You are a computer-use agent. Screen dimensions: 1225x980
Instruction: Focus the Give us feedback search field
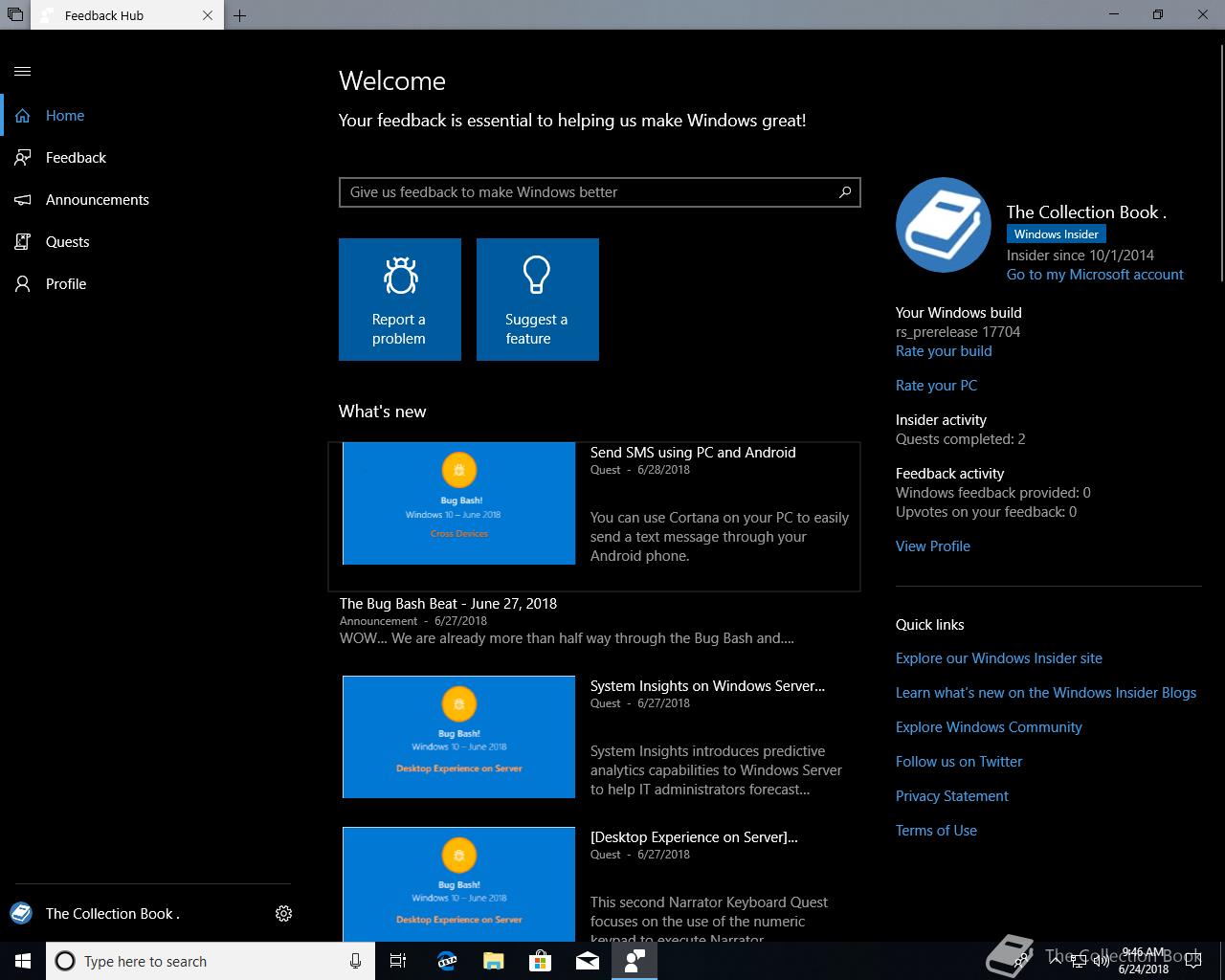click(x=600, y=192)
